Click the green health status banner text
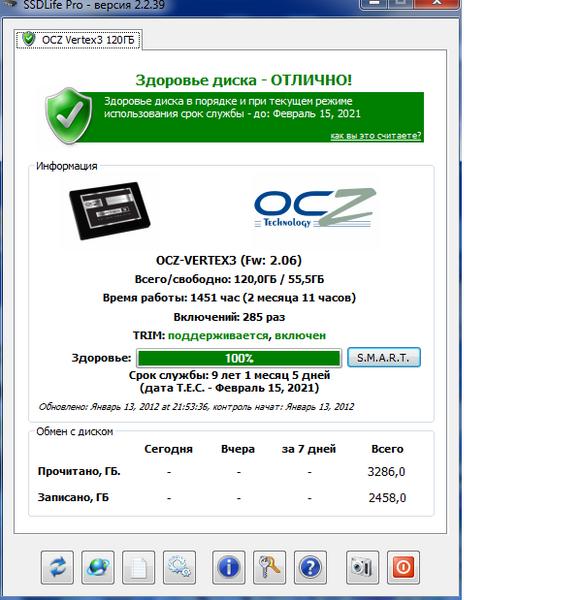582x600 pixels. tap(232, 108)
